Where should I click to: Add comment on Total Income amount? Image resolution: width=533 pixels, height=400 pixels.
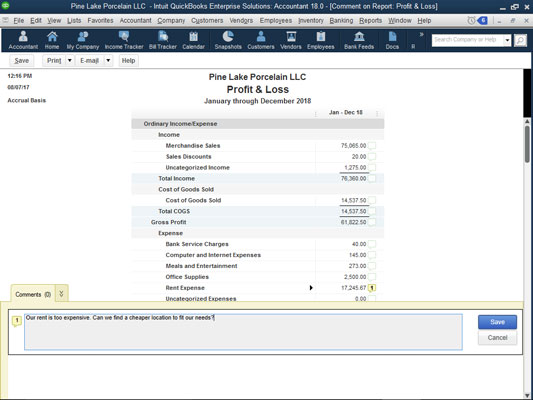point(372,178)
